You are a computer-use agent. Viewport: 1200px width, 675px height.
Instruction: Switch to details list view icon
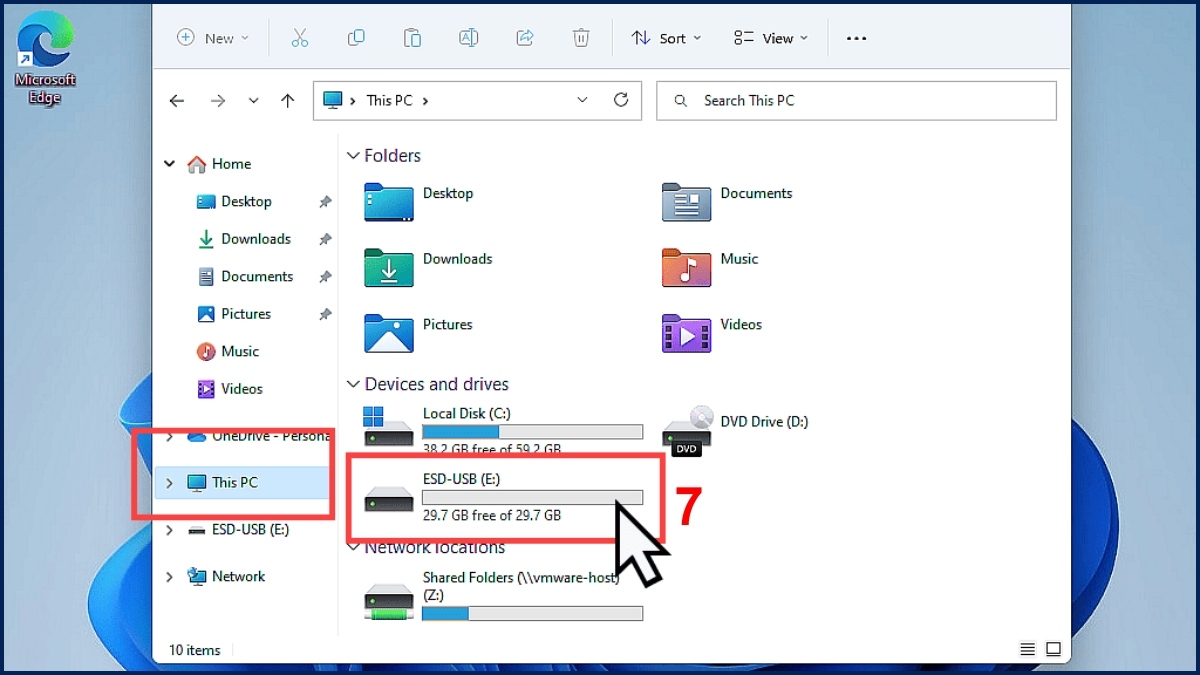pyautogui.click(x=1027, y=649)
